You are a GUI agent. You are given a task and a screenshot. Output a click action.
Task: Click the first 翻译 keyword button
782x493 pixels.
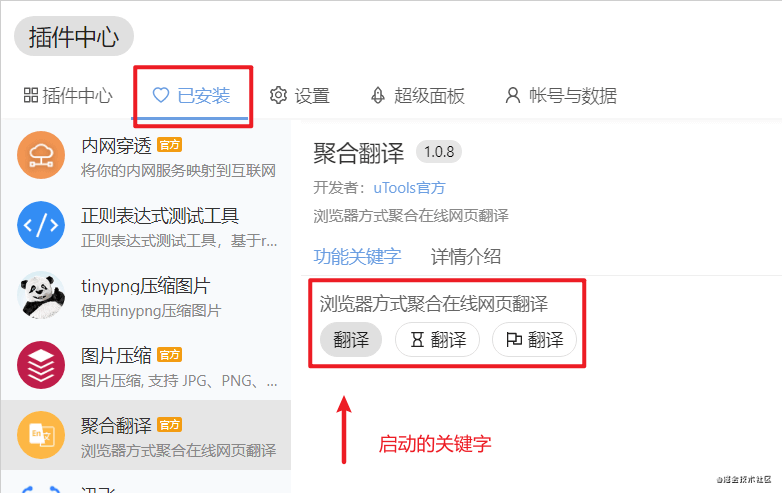(x=351, y=339)
